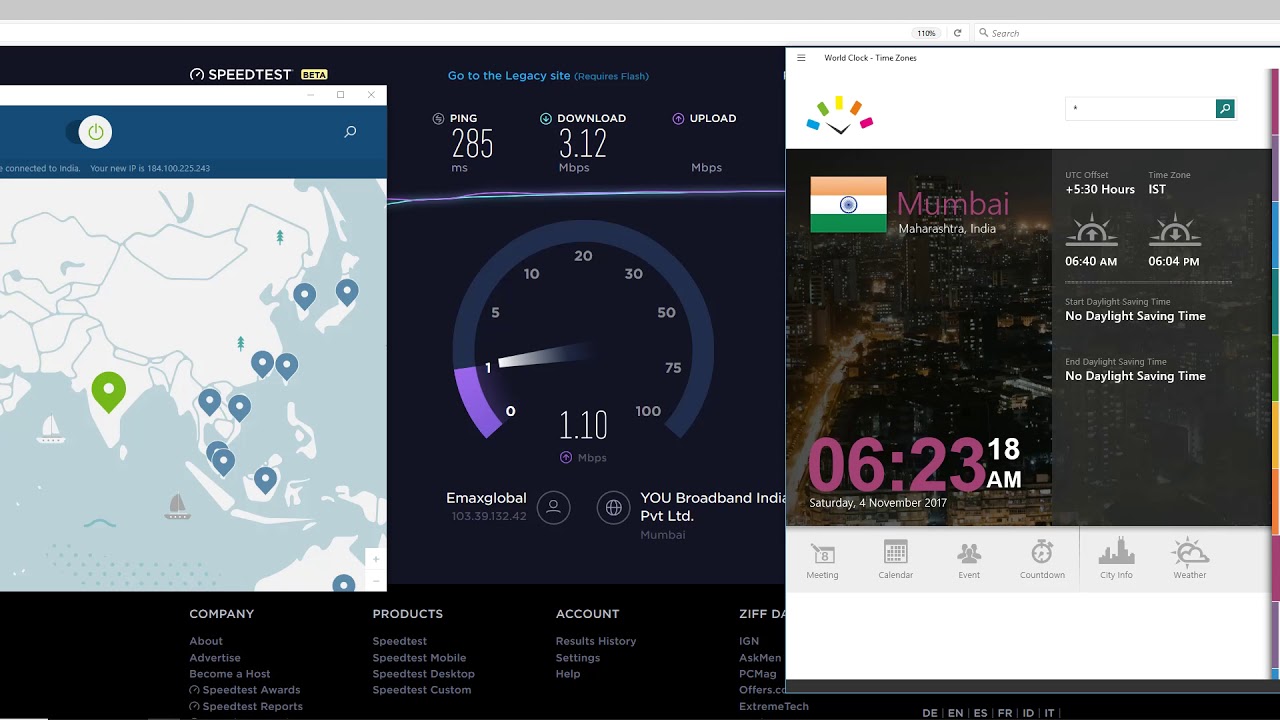Image resolution: width=1280 pixels, height=720 pixels.
Task: Click 'No Daylight Saving Time' under Start
Action: [1135, 316]
